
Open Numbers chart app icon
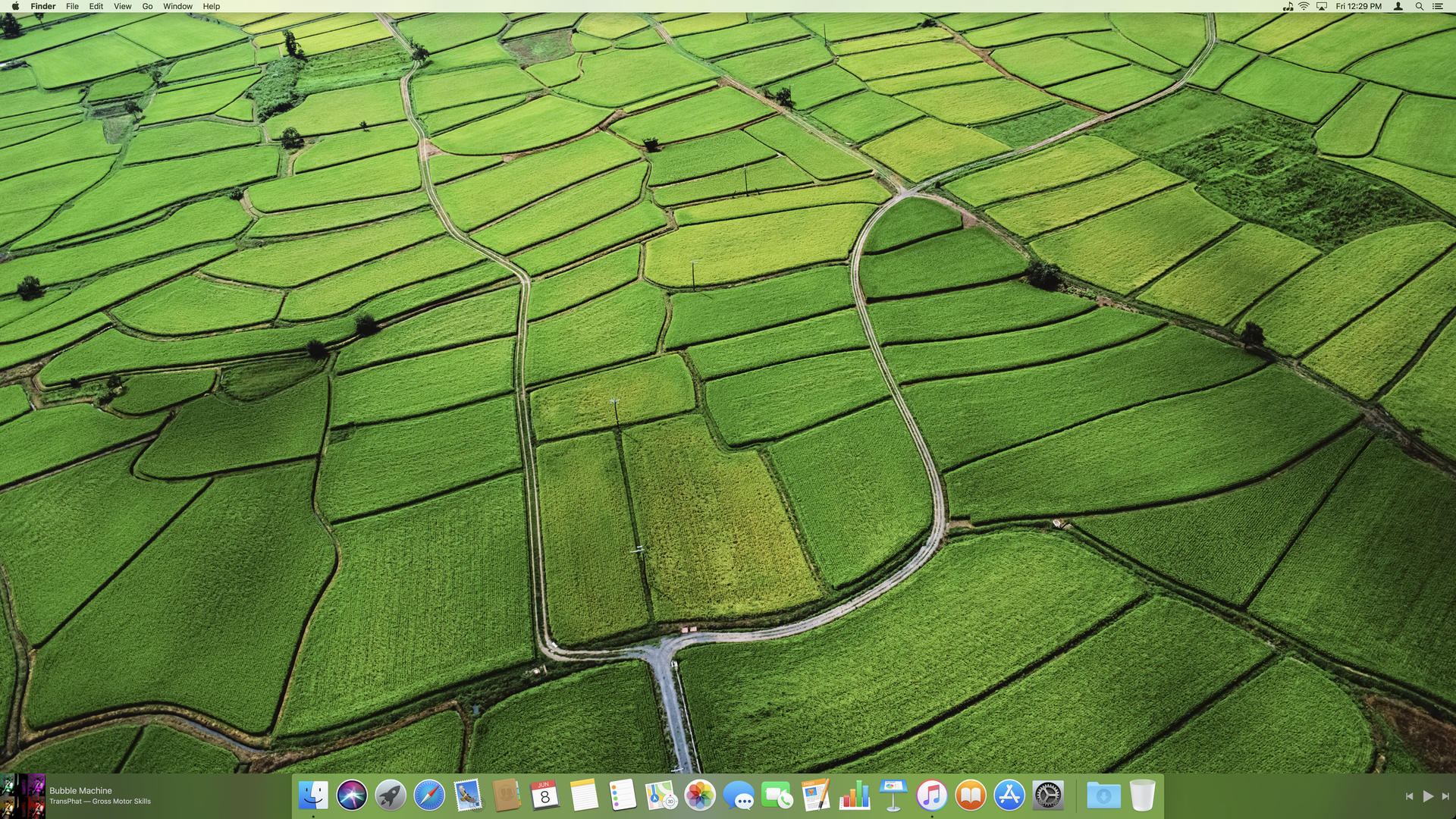coord(855,795)
